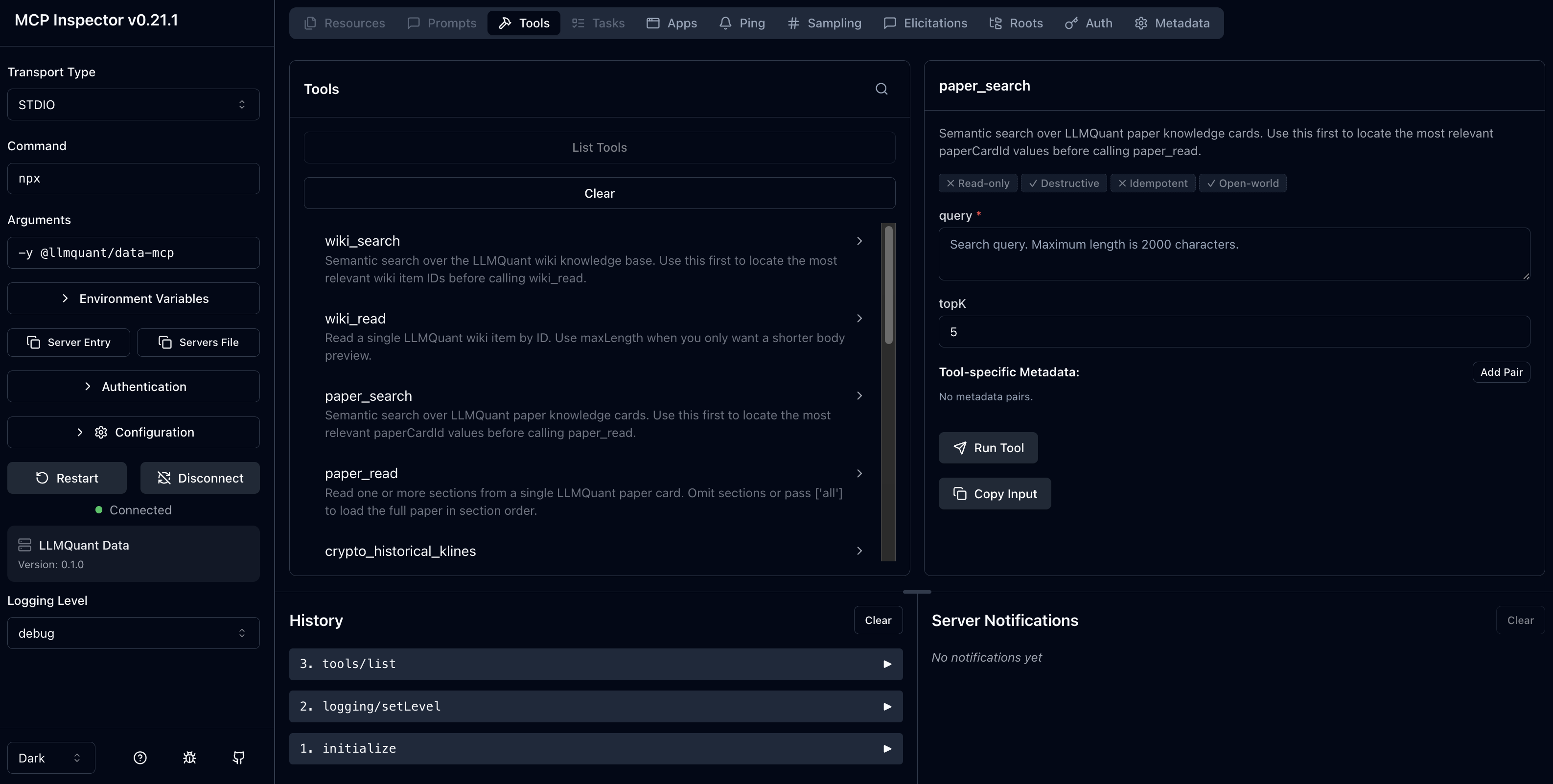1553x784 pixels.
Task: Click the tools list scrollbar
Action: click(888, 285)
